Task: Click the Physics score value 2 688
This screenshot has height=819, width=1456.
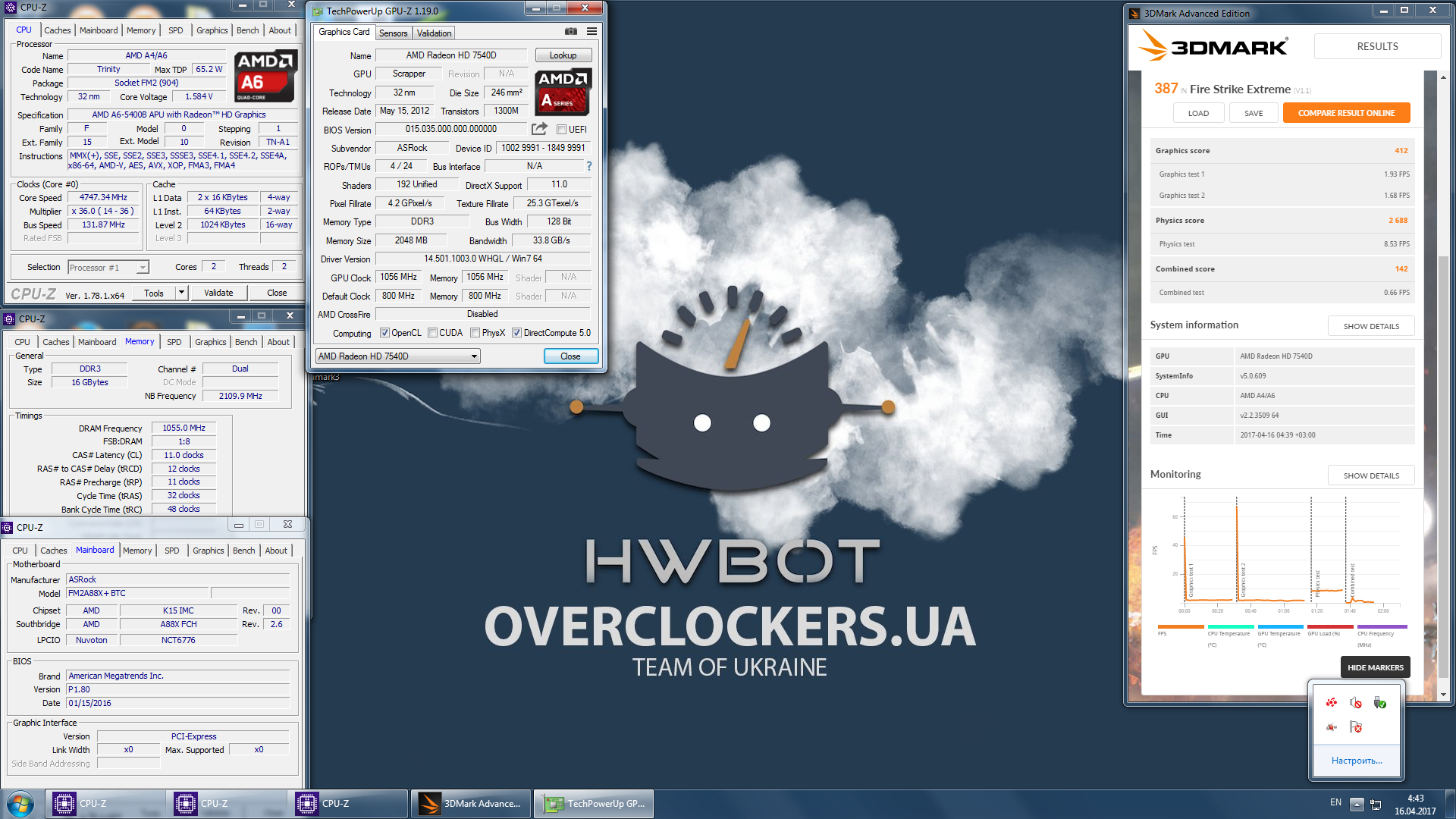Action: coord(1398,221)
